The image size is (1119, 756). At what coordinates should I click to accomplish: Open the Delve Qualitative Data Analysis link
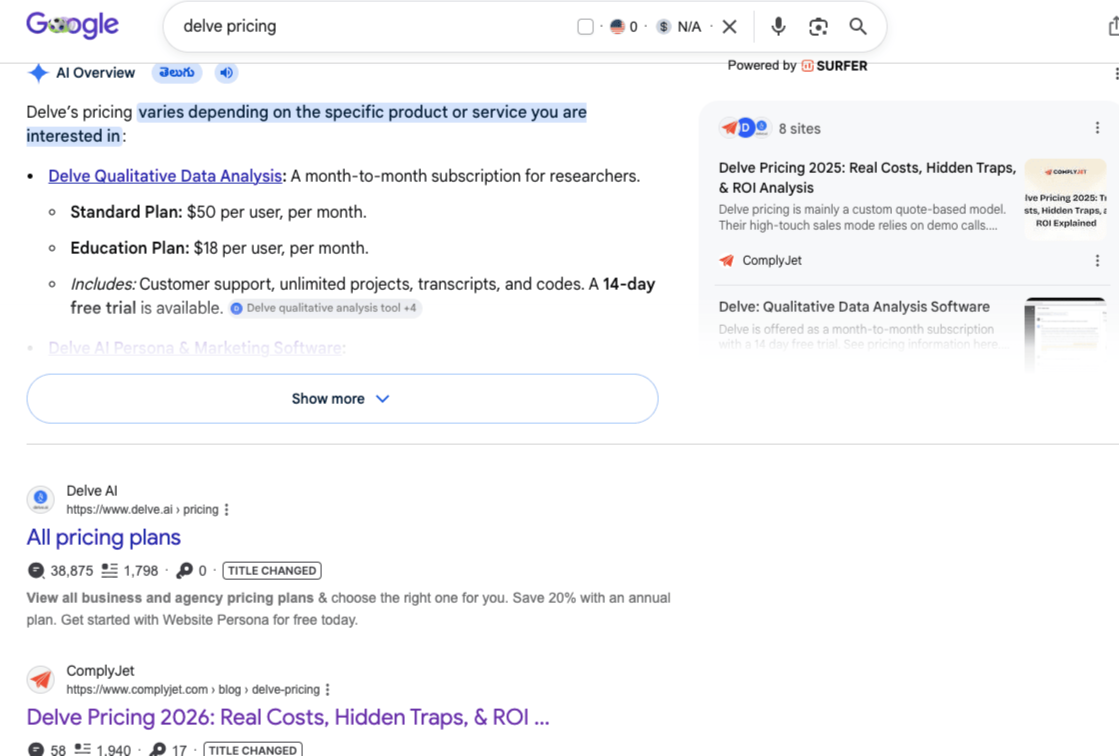coord(165,176)
